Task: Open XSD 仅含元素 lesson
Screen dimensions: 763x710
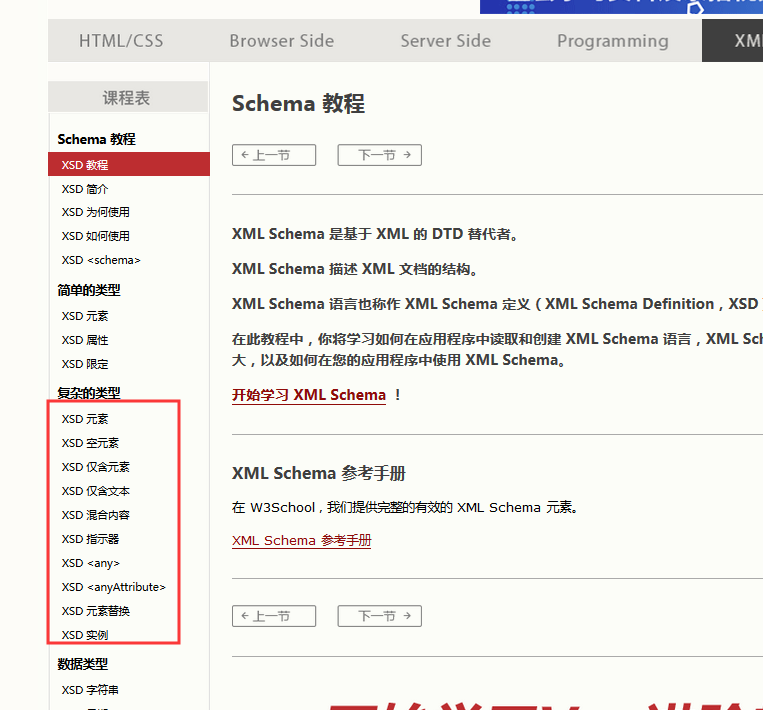Action: click(95, 467)
